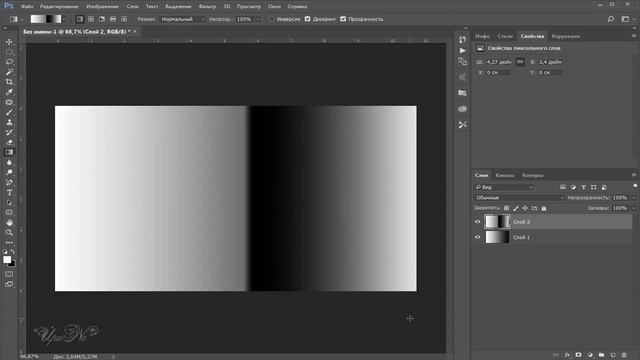Viewport: 640px width, 360px height.
Task: Select the Hand tool
Action: pyautogui.click(x=9, y=222)
